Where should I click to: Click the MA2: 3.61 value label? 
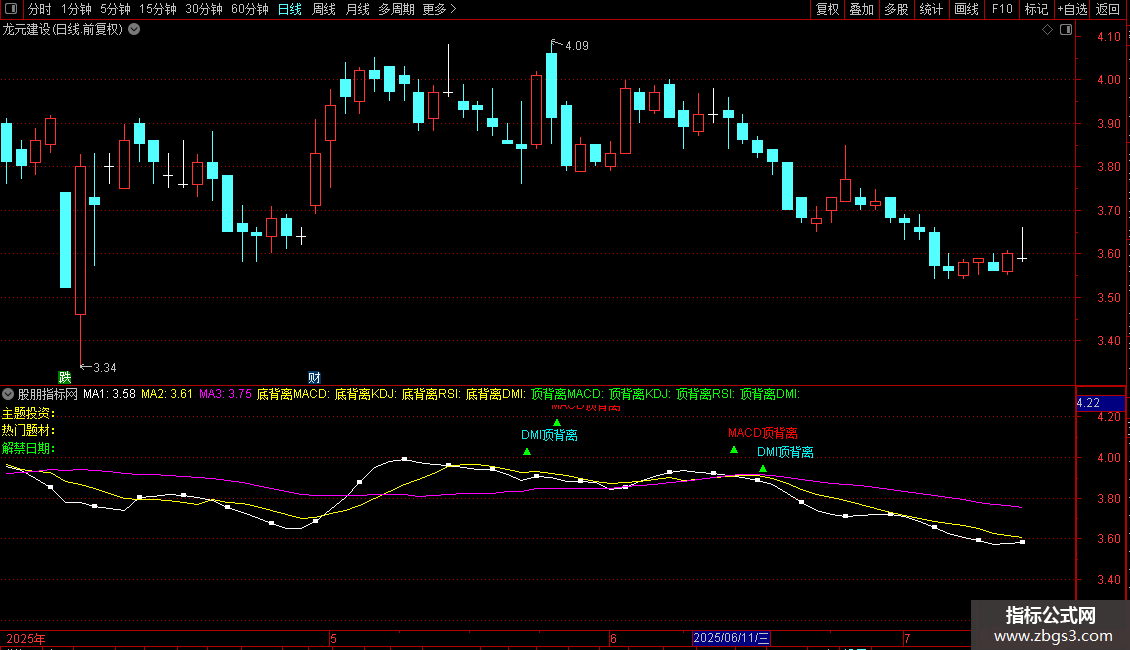point(166,394)
